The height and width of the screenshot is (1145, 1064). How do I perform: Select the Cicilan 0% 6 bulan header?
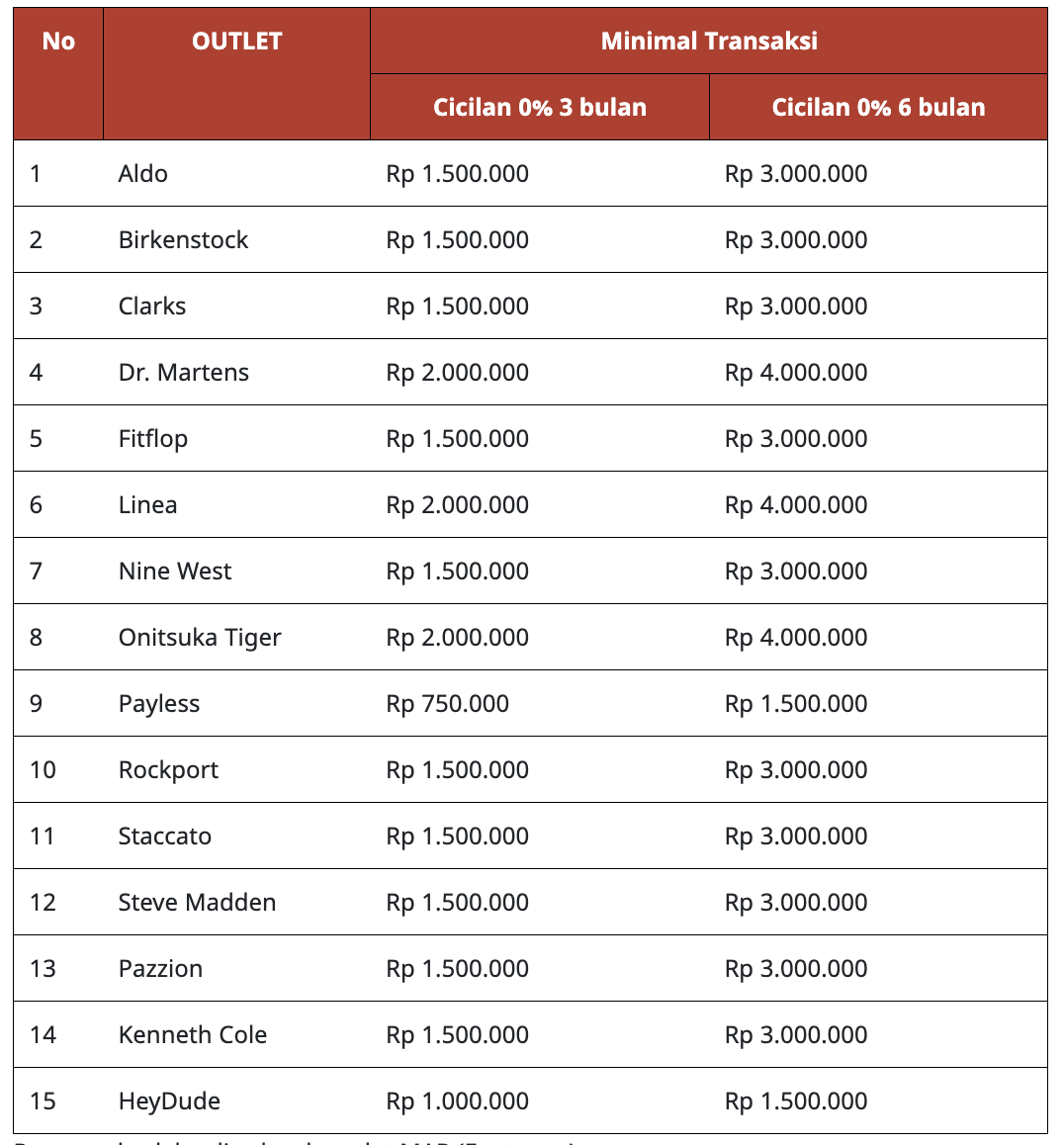point(878,108)
